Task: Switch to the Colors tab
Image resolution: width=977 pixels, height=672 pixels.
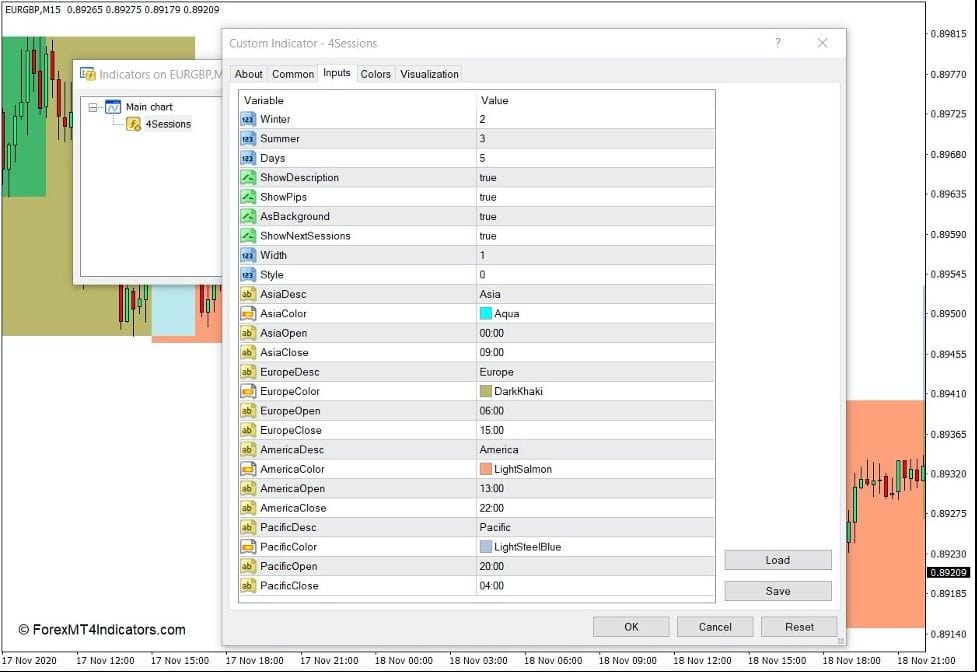Action: (376, 74)
